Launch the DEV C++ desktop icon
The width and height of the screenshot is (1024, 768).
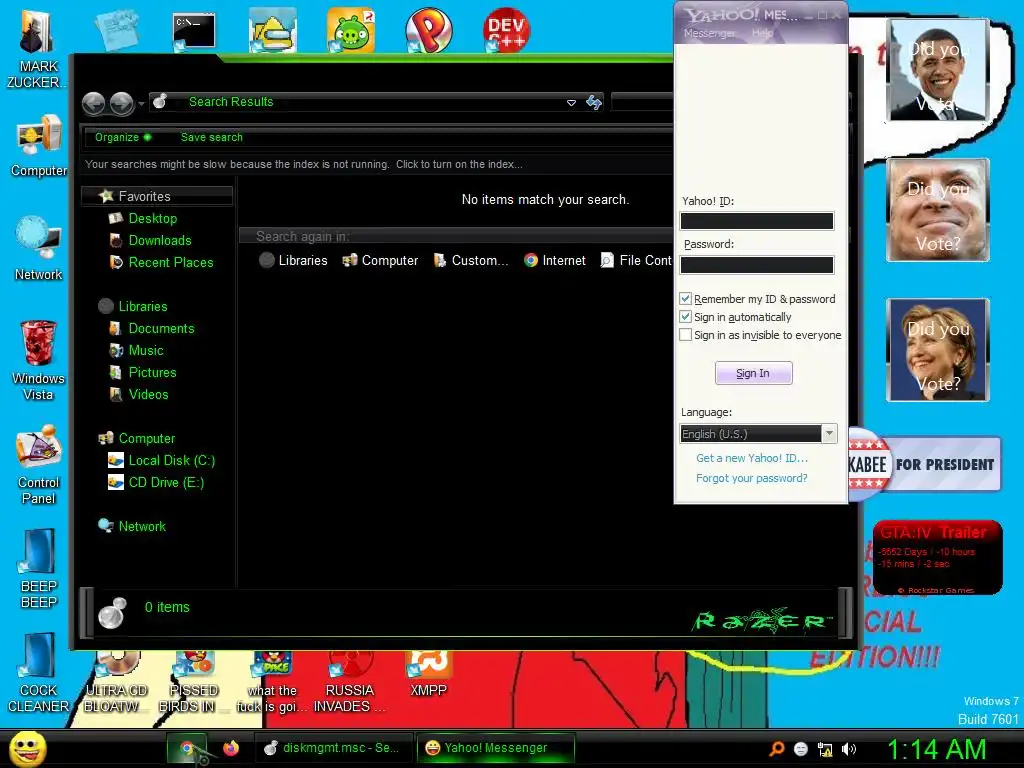[506, 30]
